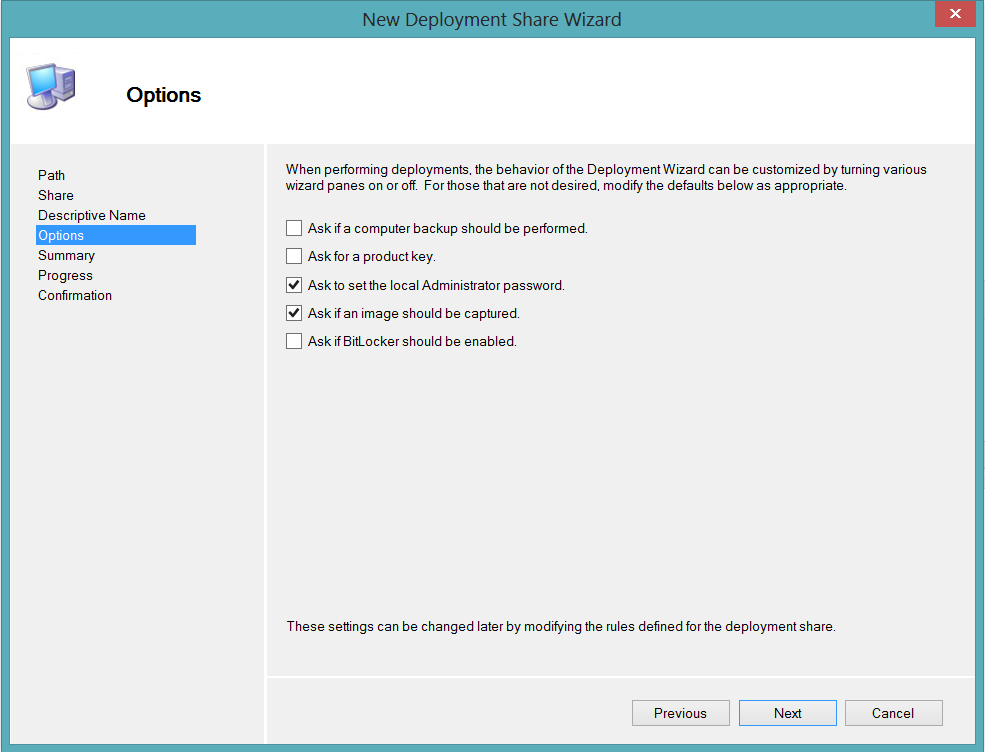
Task: Select the Share step in sidebar
Action: (x=56, y=195)
